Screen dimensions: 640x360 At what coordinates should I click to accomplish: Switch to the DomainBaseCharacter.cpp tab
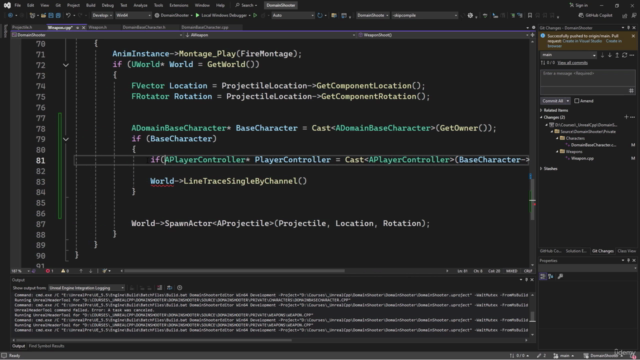pos(205,27)
